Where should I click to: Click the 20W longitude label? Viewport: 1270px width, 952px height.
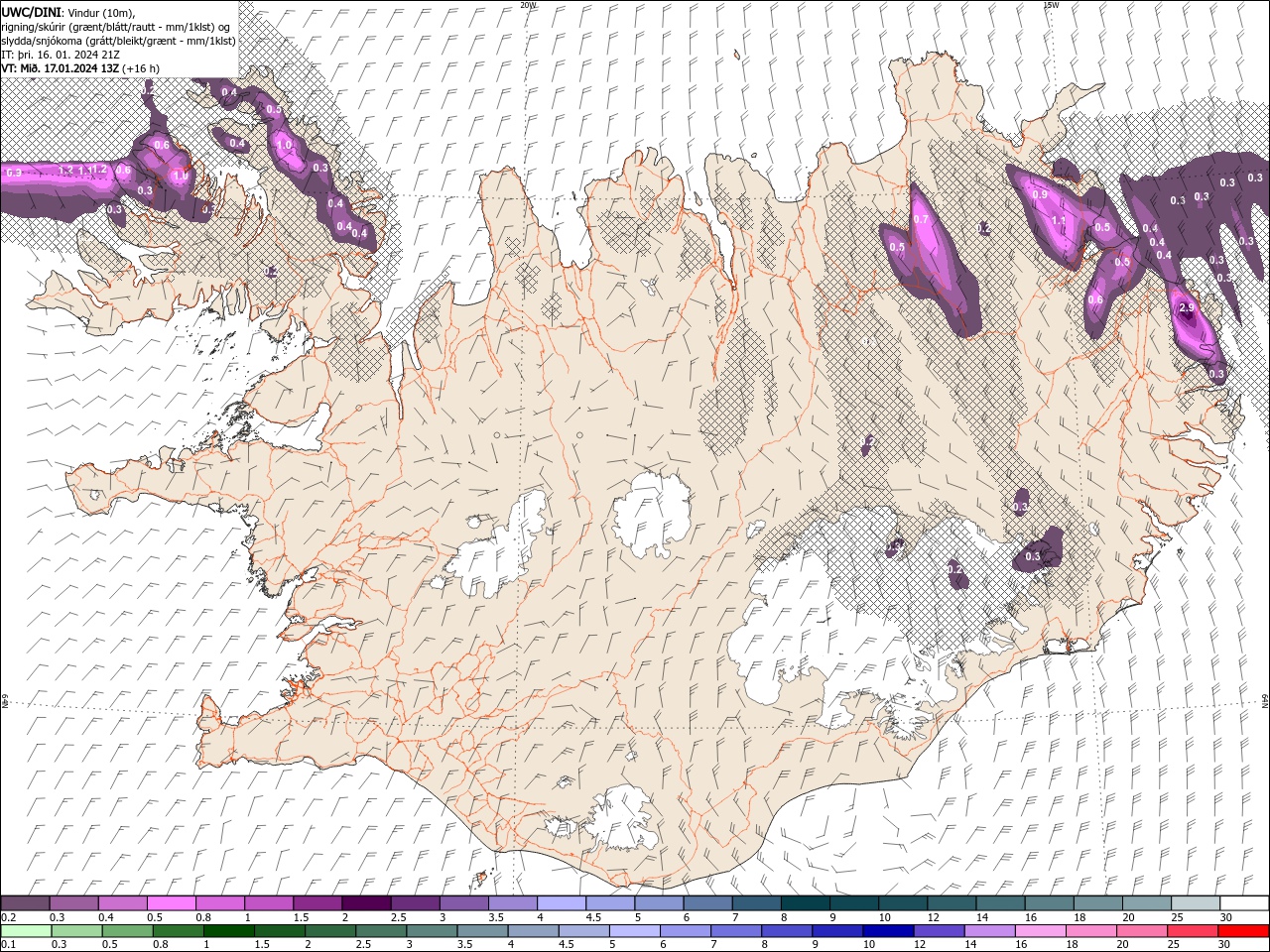pyautogui.click(x=528, y=5)
